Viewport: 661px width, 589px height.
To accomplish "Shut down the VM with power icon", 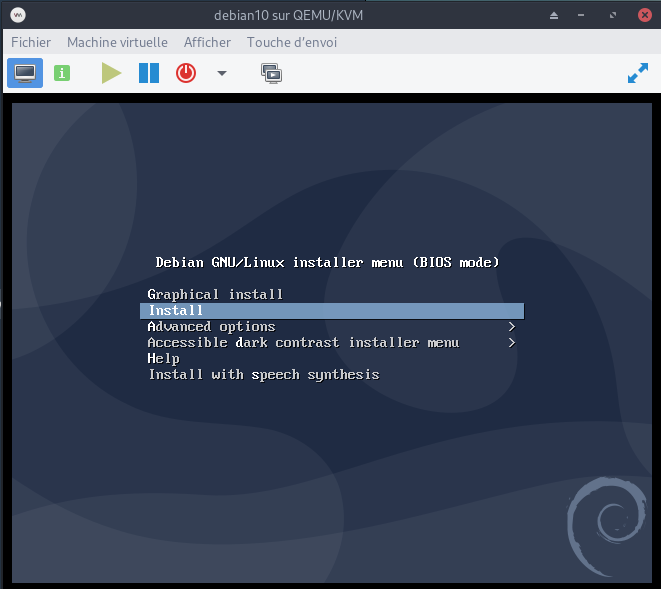I will coord(186,73).
